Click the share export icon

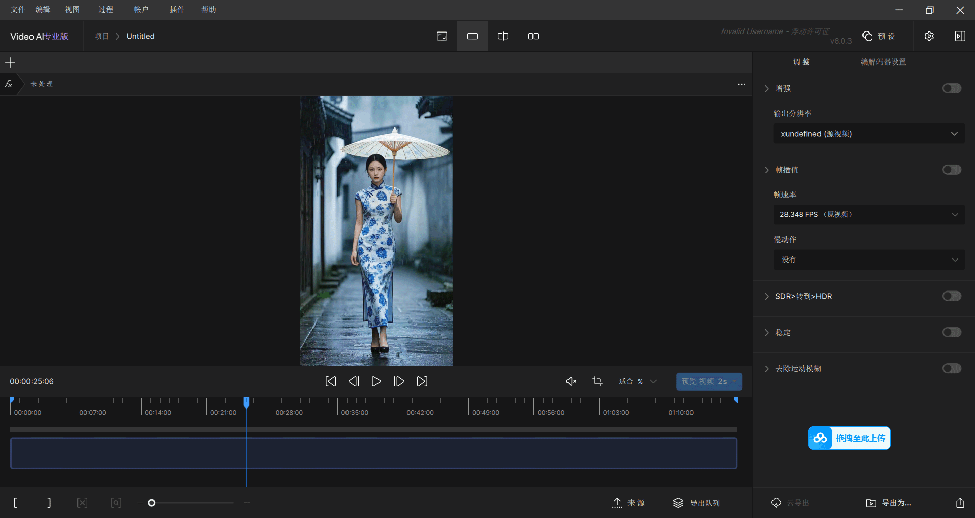click(959, 502)
